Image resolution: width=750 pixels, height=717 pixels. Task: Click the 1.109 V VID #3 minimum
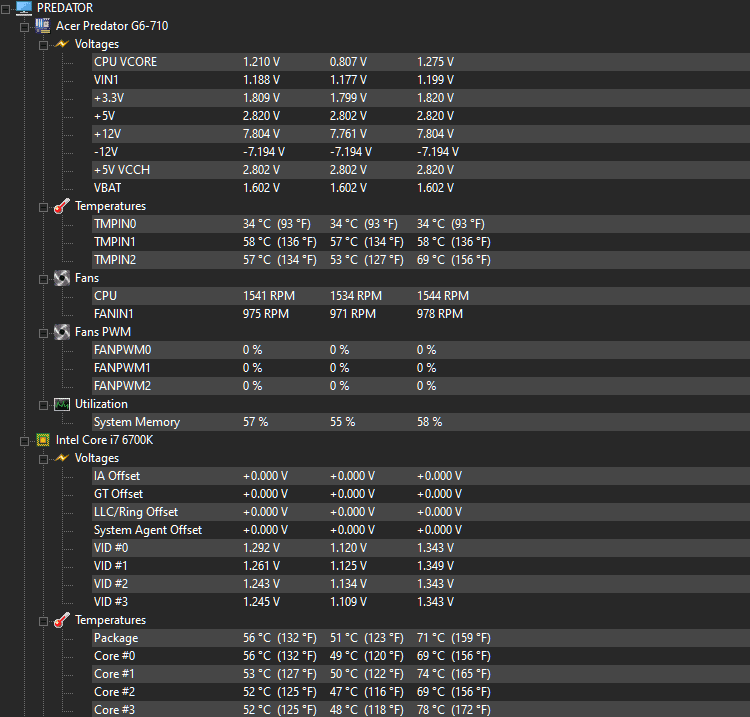coord(348,602)
